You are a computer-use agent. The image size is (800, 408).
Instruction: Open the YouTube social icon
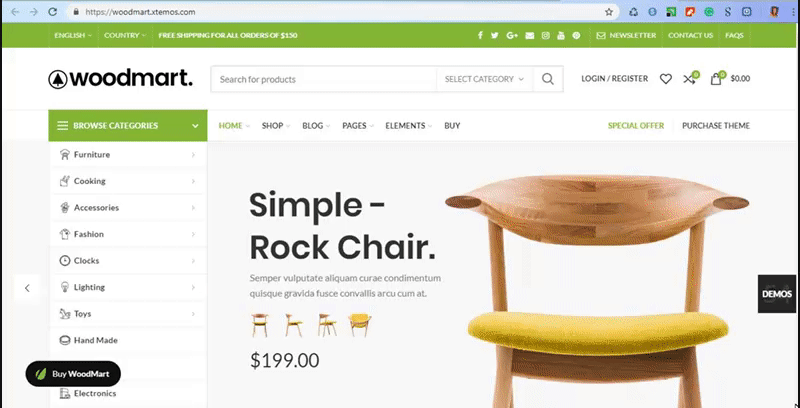pyautogui.click(x=561, y=35)
